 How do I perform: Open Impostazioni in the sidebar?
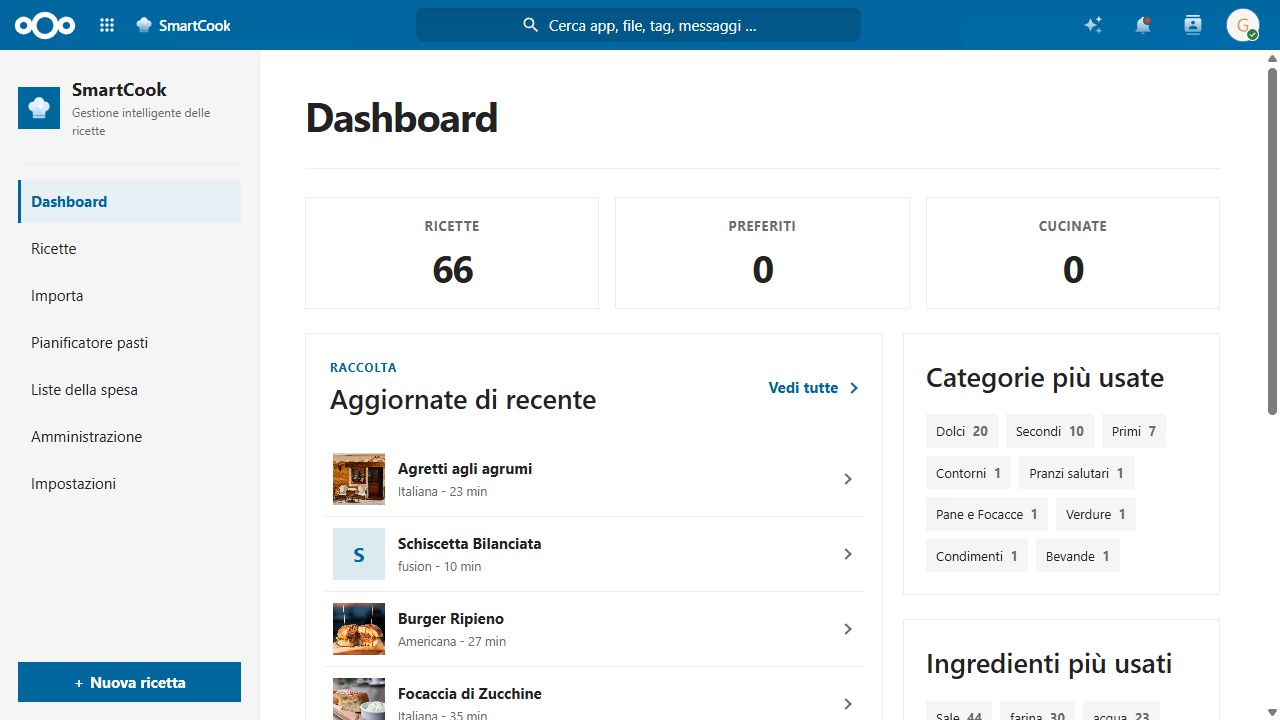tap(130, 483)
